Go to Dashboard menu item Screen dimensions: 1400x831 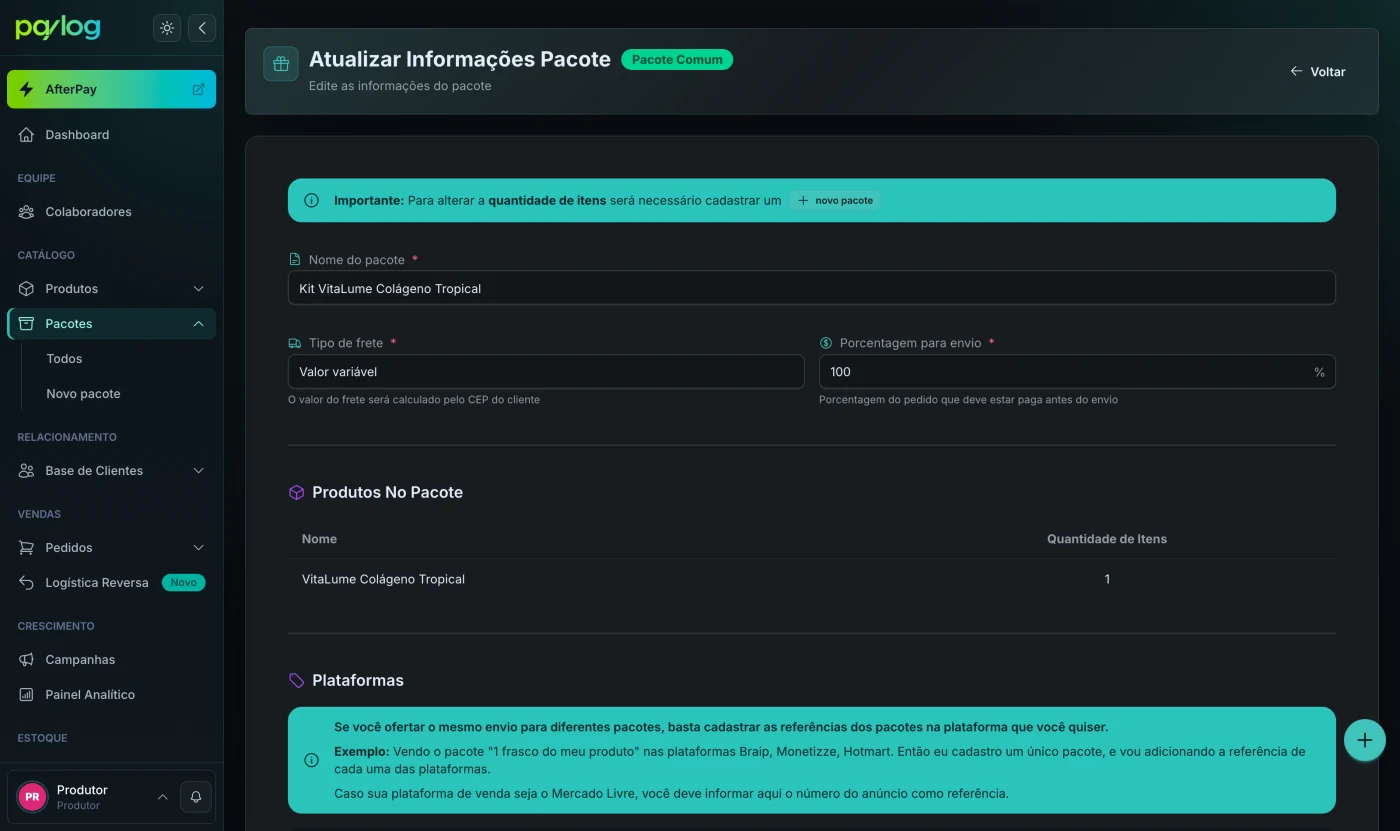point(111,135)
